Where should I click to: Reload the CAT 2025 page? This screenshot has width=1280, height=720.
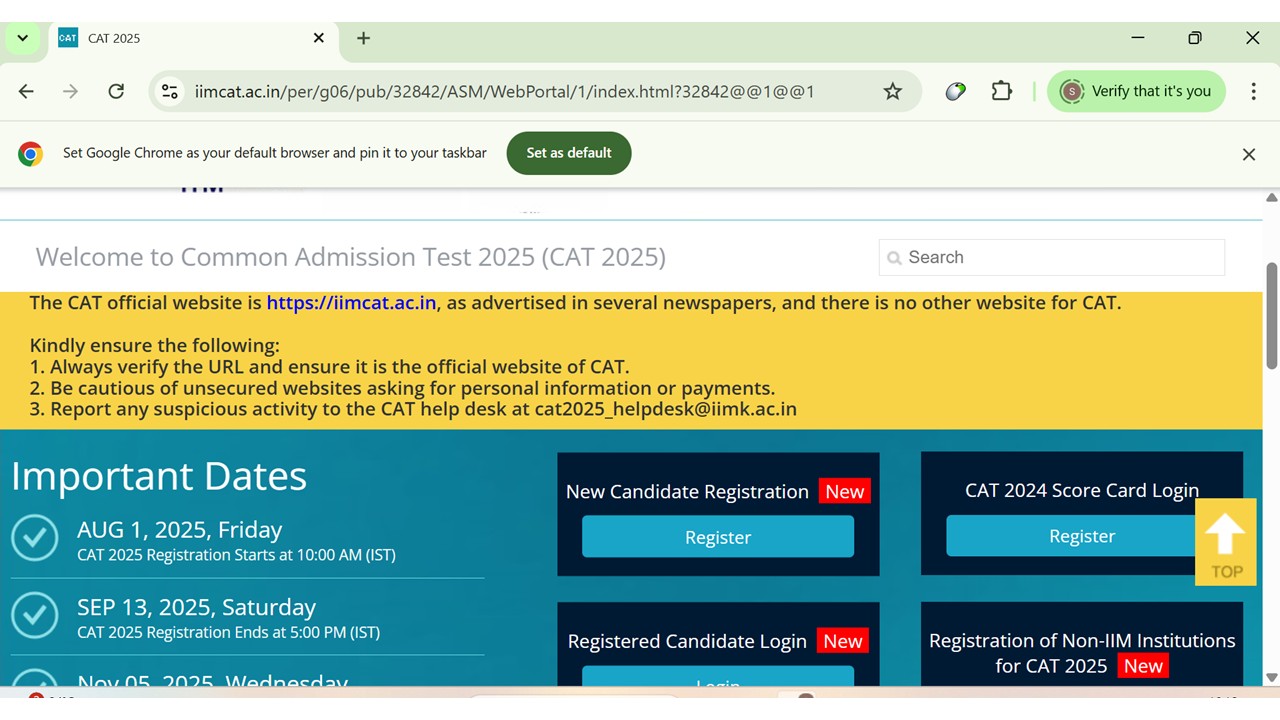tap(116, 91)
